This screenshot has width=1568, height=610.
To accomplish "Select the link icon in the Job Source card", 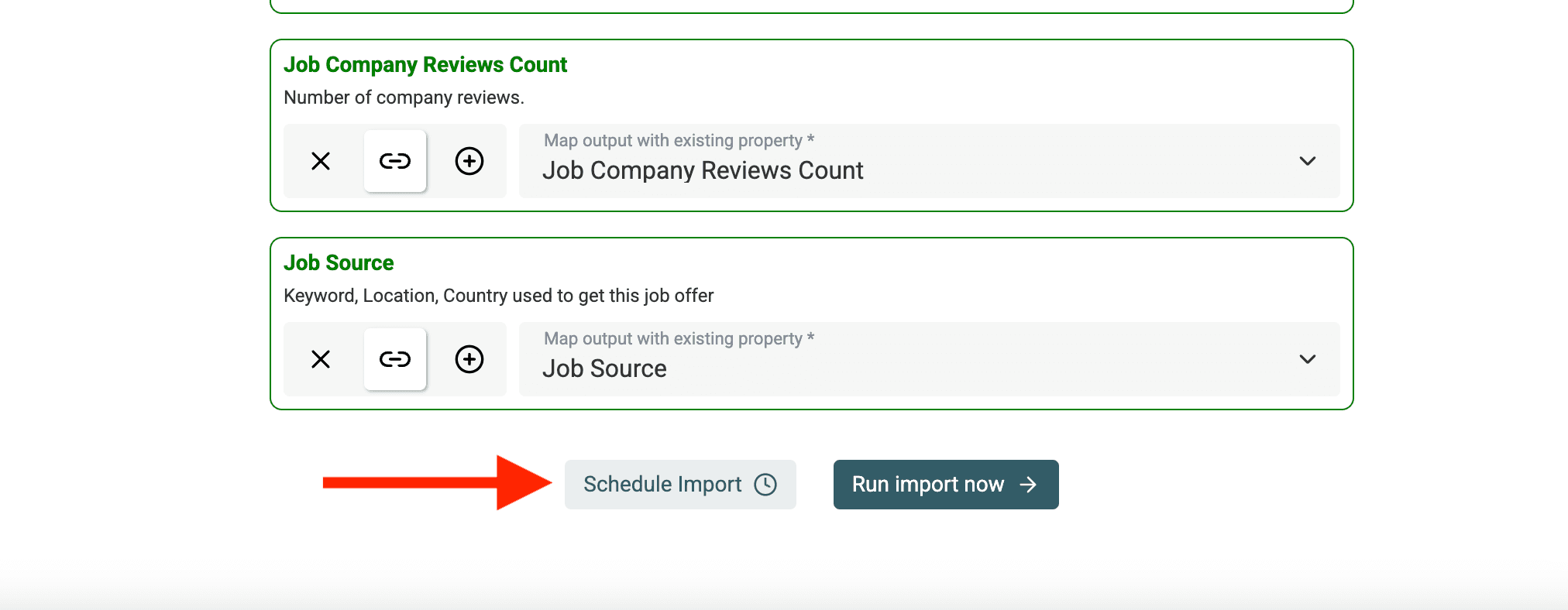I will (x=395, y=359).
